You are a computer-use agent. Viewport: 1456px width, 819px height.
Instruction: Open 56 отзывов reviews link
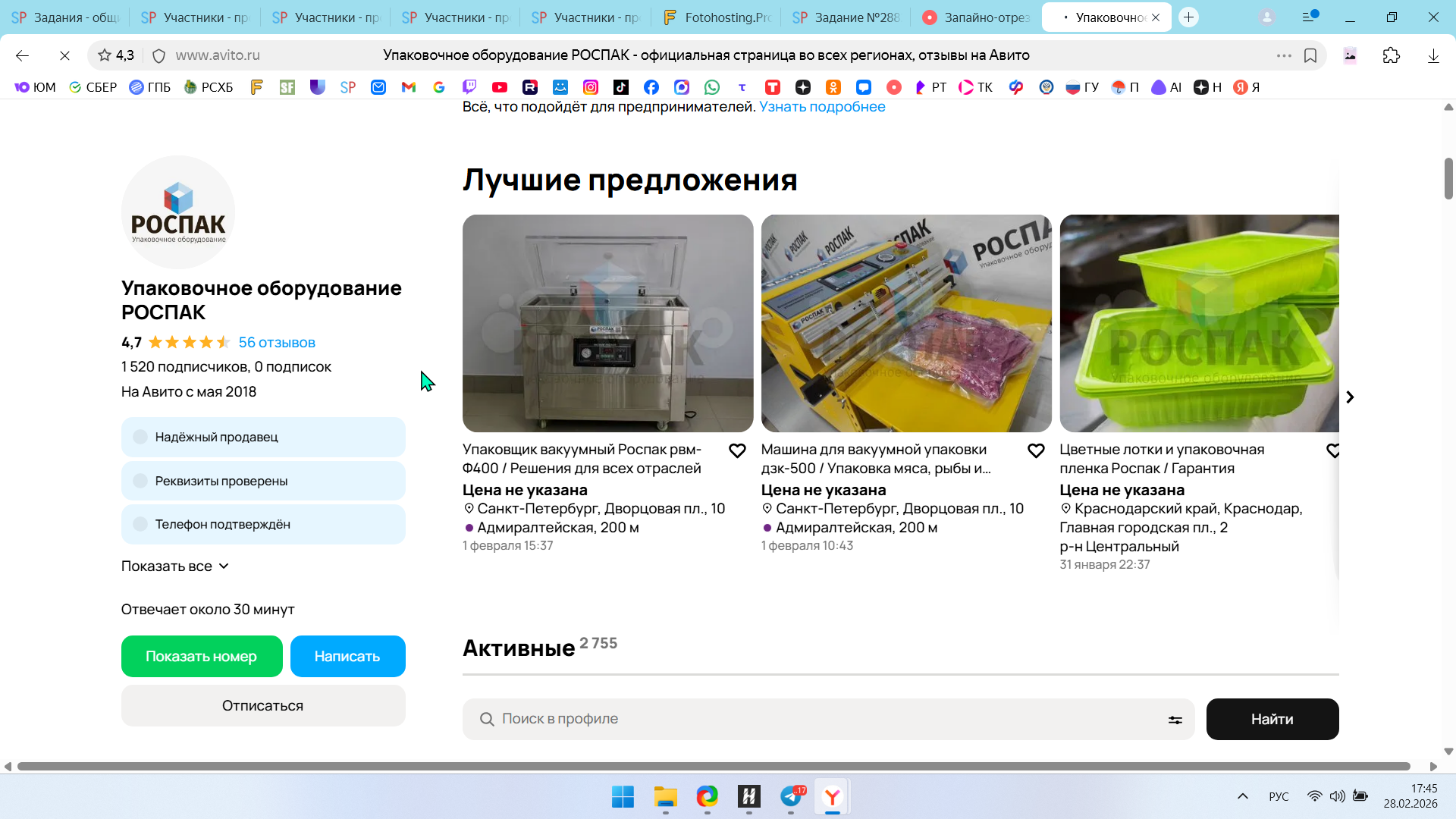(277, 343)
